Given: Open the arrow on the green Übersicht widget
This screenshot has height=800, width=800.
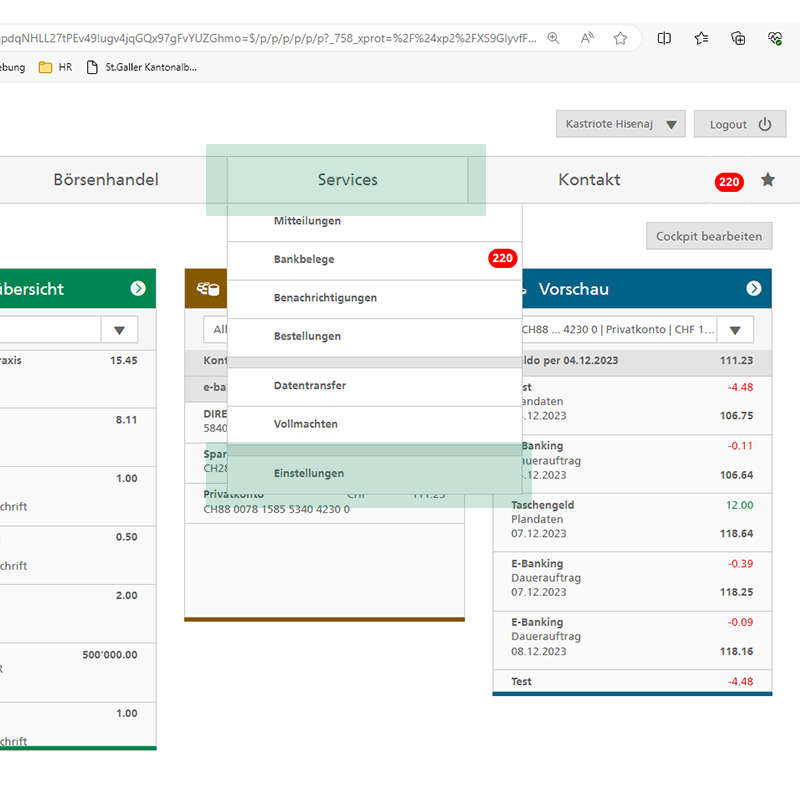Looking at the screenshot, I should [x=138, y=289].
